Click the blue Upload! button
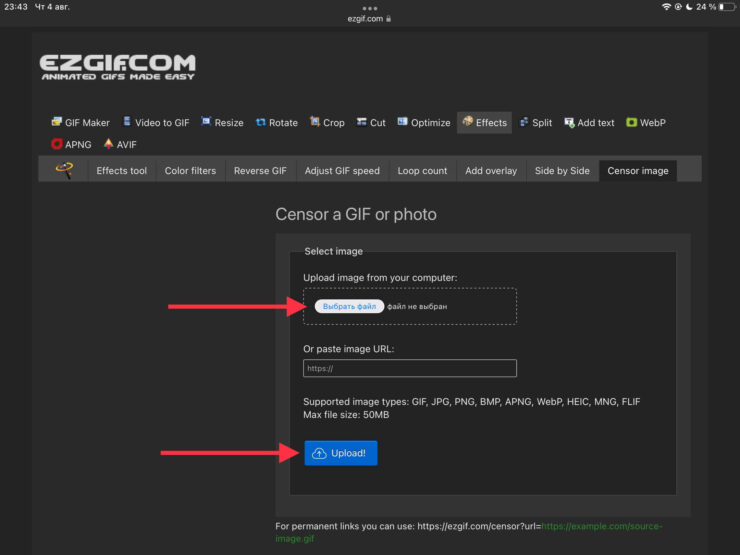 [341, 453]
